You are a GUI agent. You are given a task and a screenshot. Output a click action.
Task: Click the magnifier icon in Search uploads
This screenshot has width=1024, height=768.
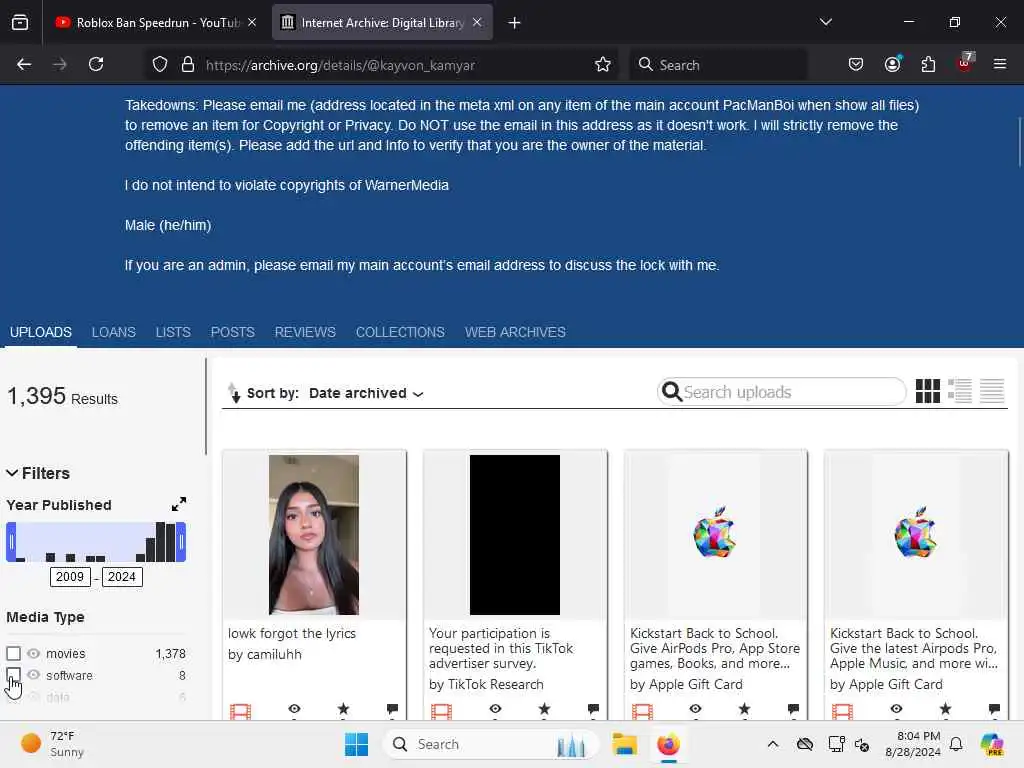coord(671,392)
